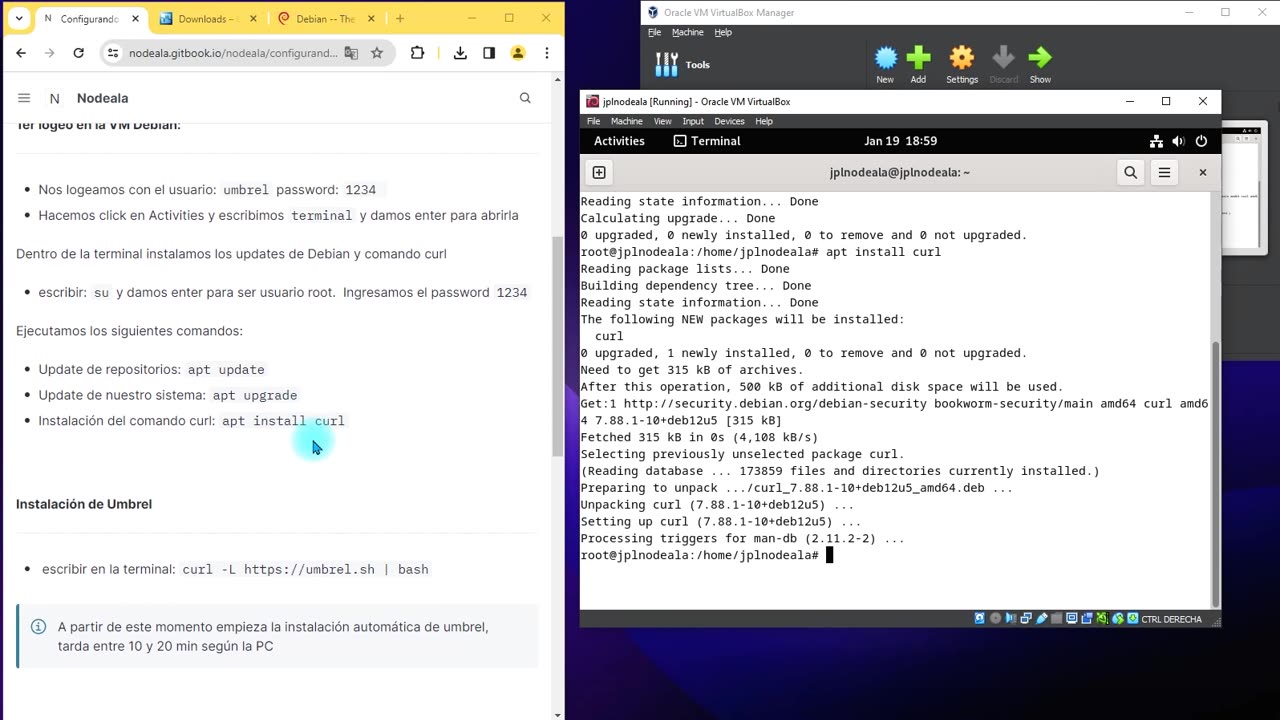The width and height of the screenshot is (1280, 720).
Task: Open File menu in VirtualBox Manager
Action: pos(654,32)
